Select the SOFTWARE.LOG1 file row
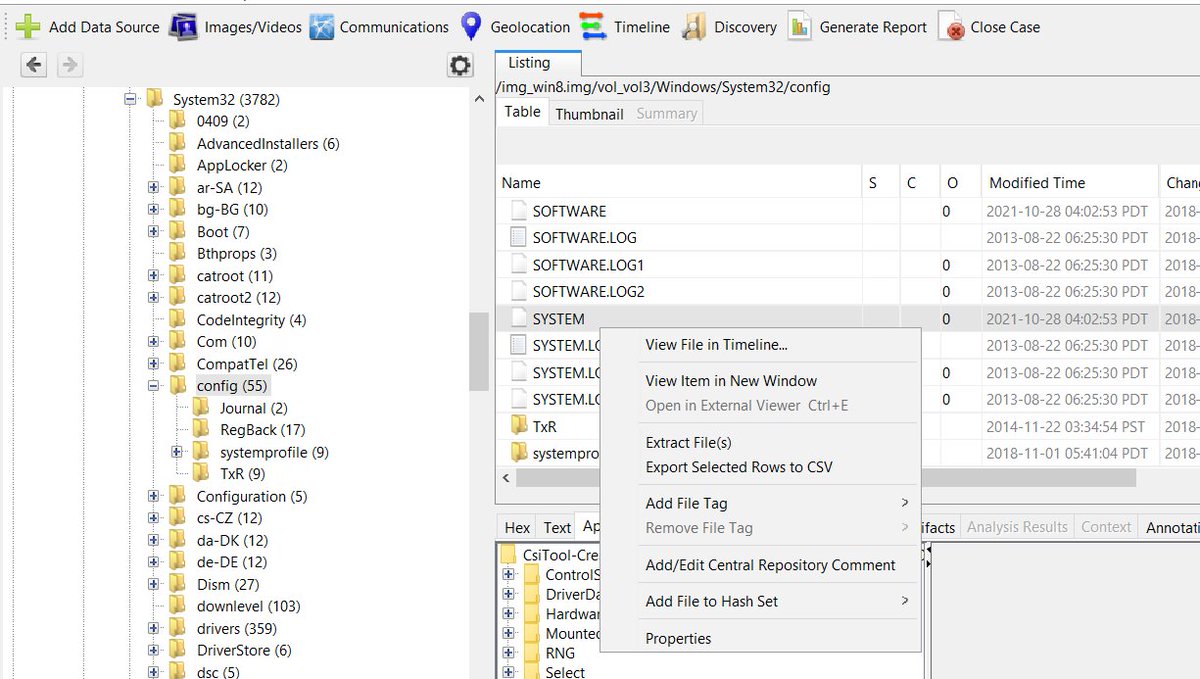The height and width of the screenshot is (679, 1200). [848, 265]
